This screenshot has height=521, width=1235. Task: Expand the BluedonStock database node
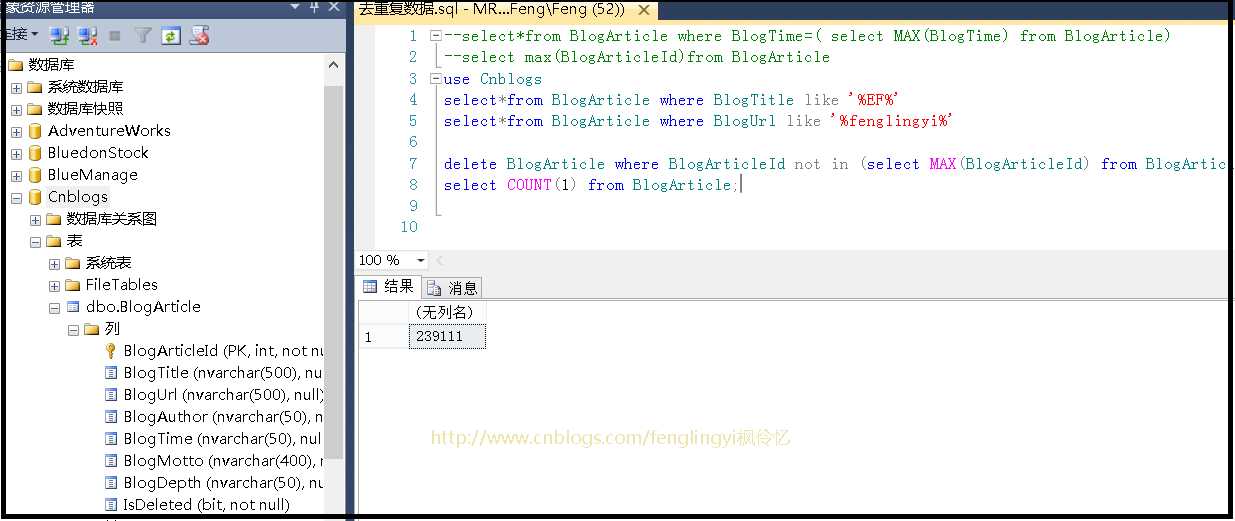[16, 154]
